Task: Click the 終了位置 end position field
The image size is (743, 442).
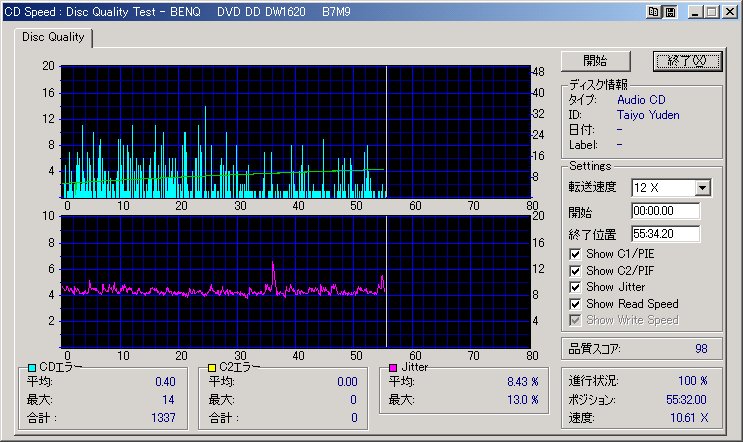Action: [665, 234]
